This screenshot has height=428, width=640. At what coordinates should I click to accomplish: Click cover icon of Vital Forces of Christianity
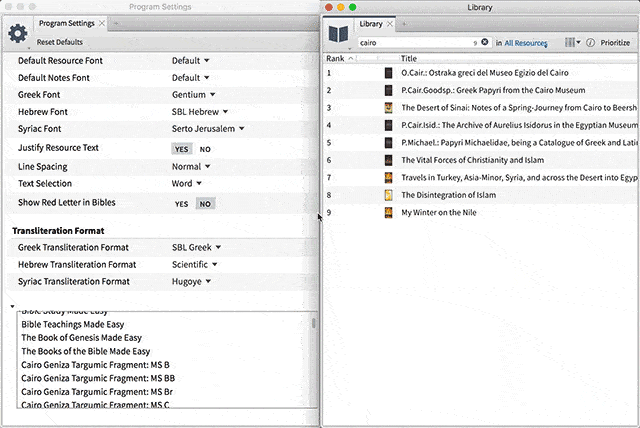coord(388,160)
